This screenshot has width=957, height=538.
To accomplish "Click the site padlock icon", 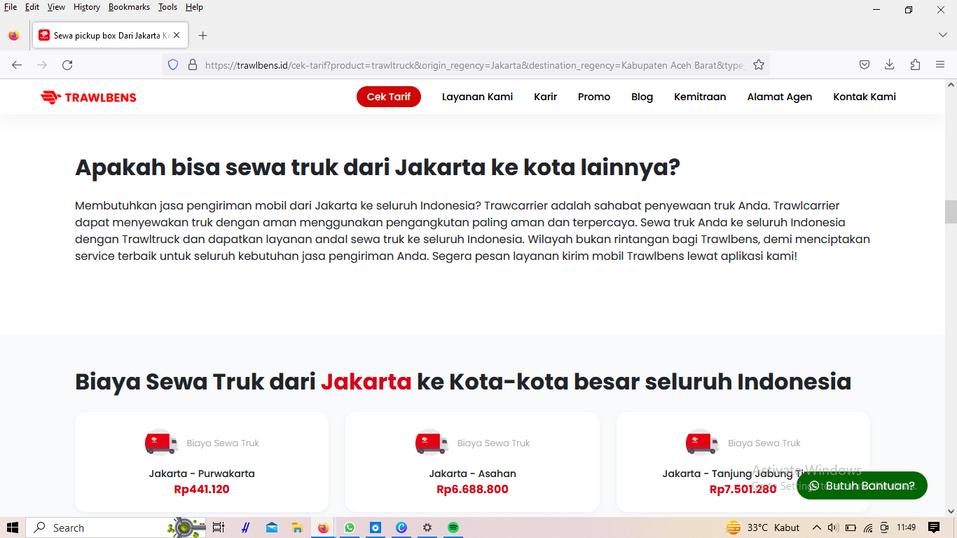I will pos(192,65).
